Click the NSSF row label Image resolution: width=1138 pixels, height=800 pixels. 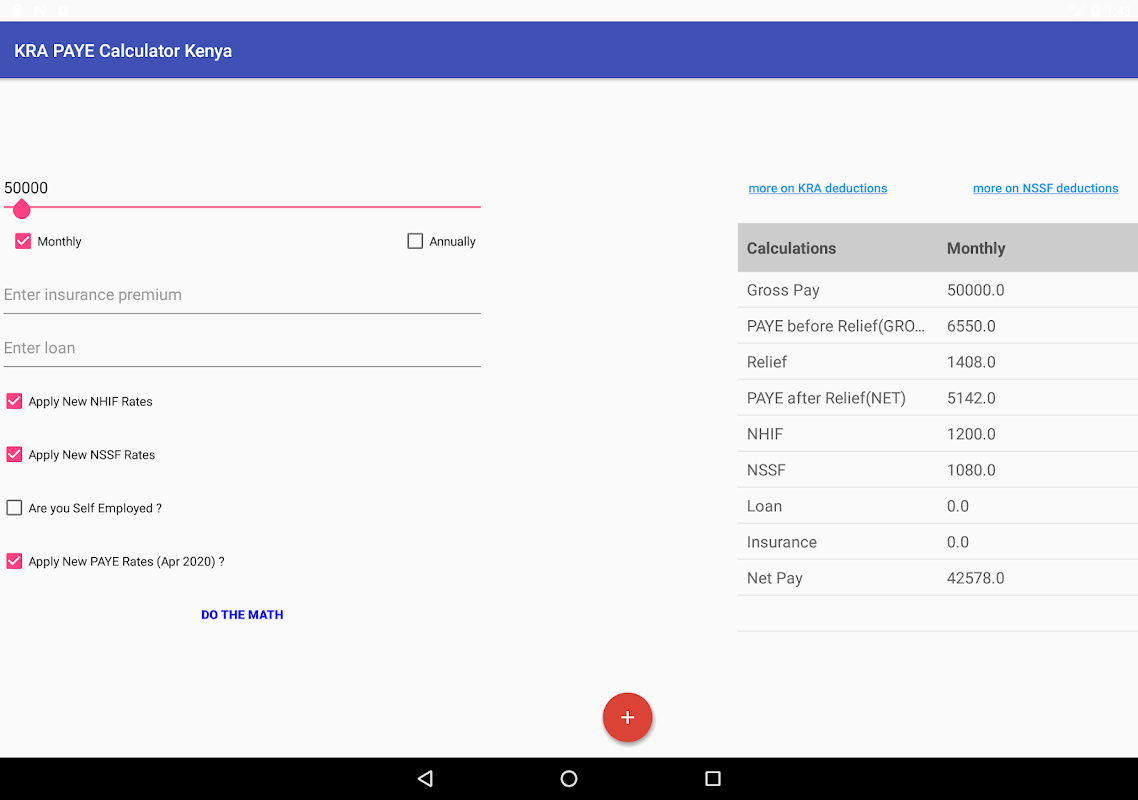click(766, 470)
